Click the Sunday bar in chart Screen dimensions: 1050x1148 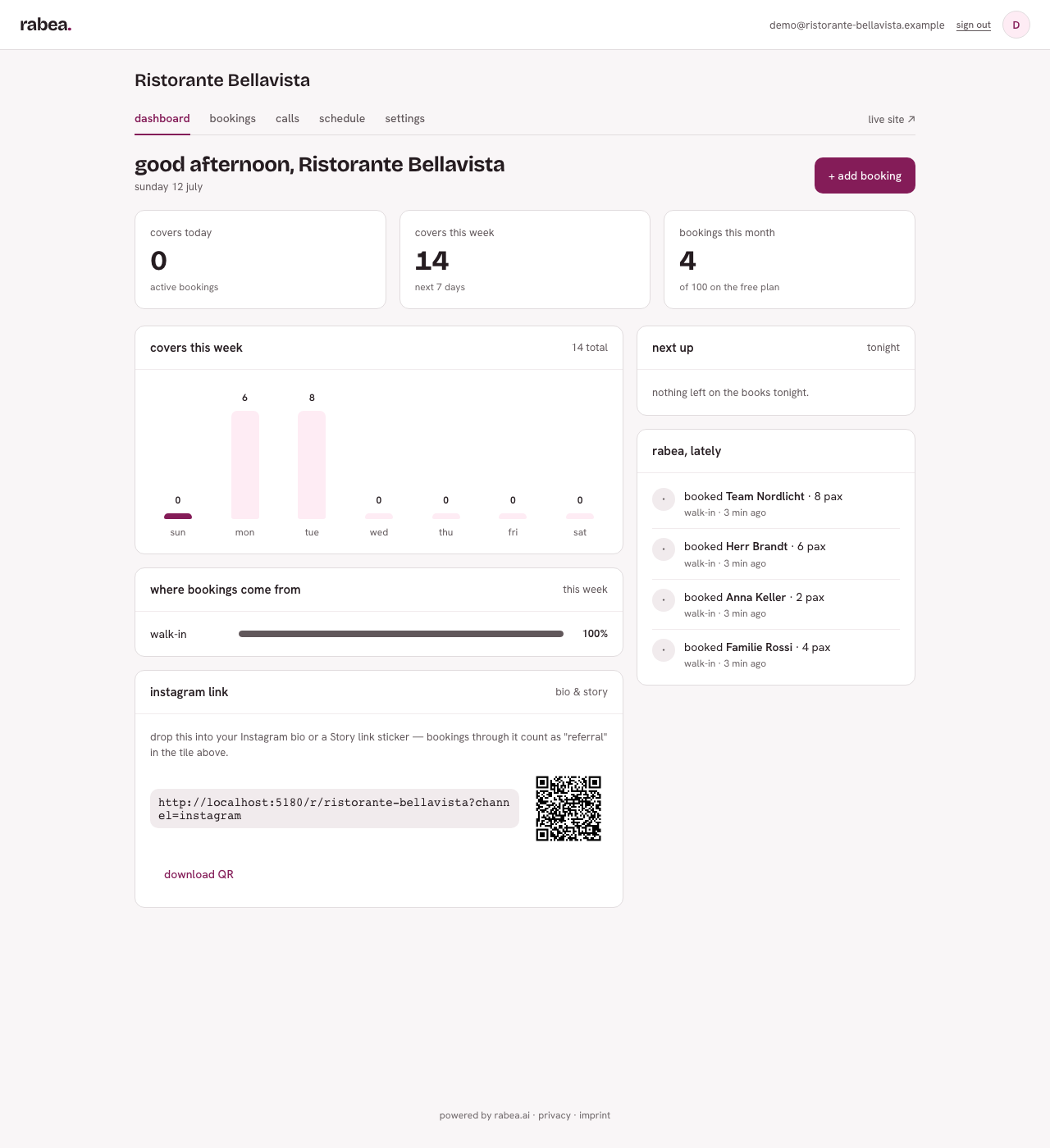[178, 516]
